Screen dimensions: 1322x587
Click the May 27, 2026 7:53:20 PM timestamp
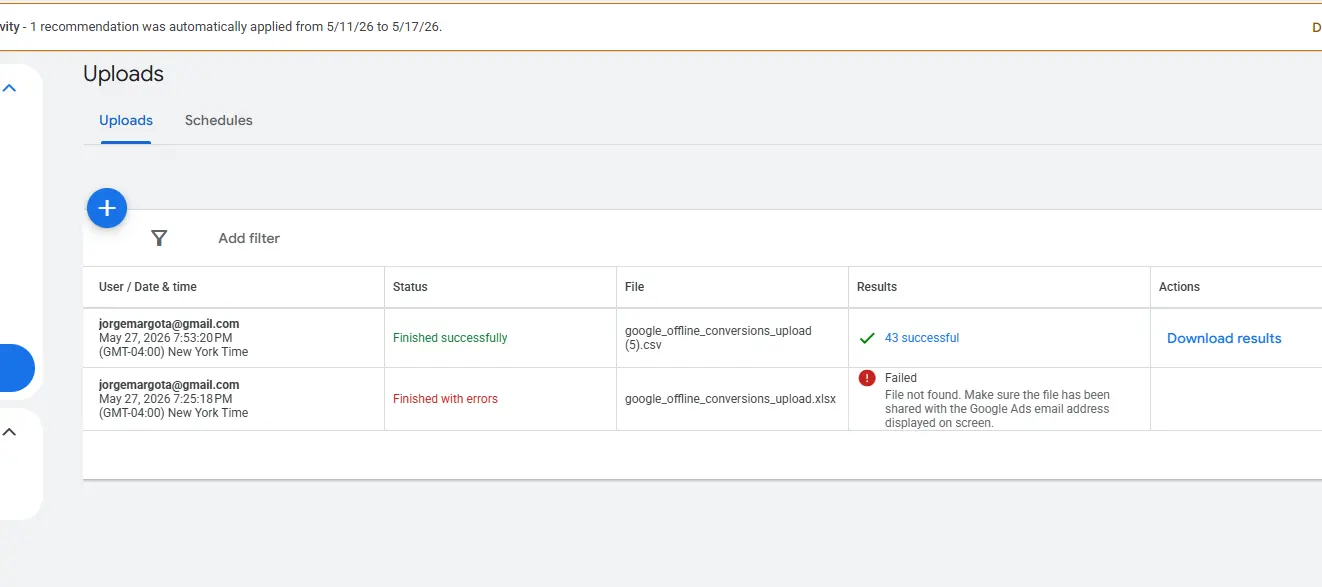pyautogui.click(x=166, y=338)
